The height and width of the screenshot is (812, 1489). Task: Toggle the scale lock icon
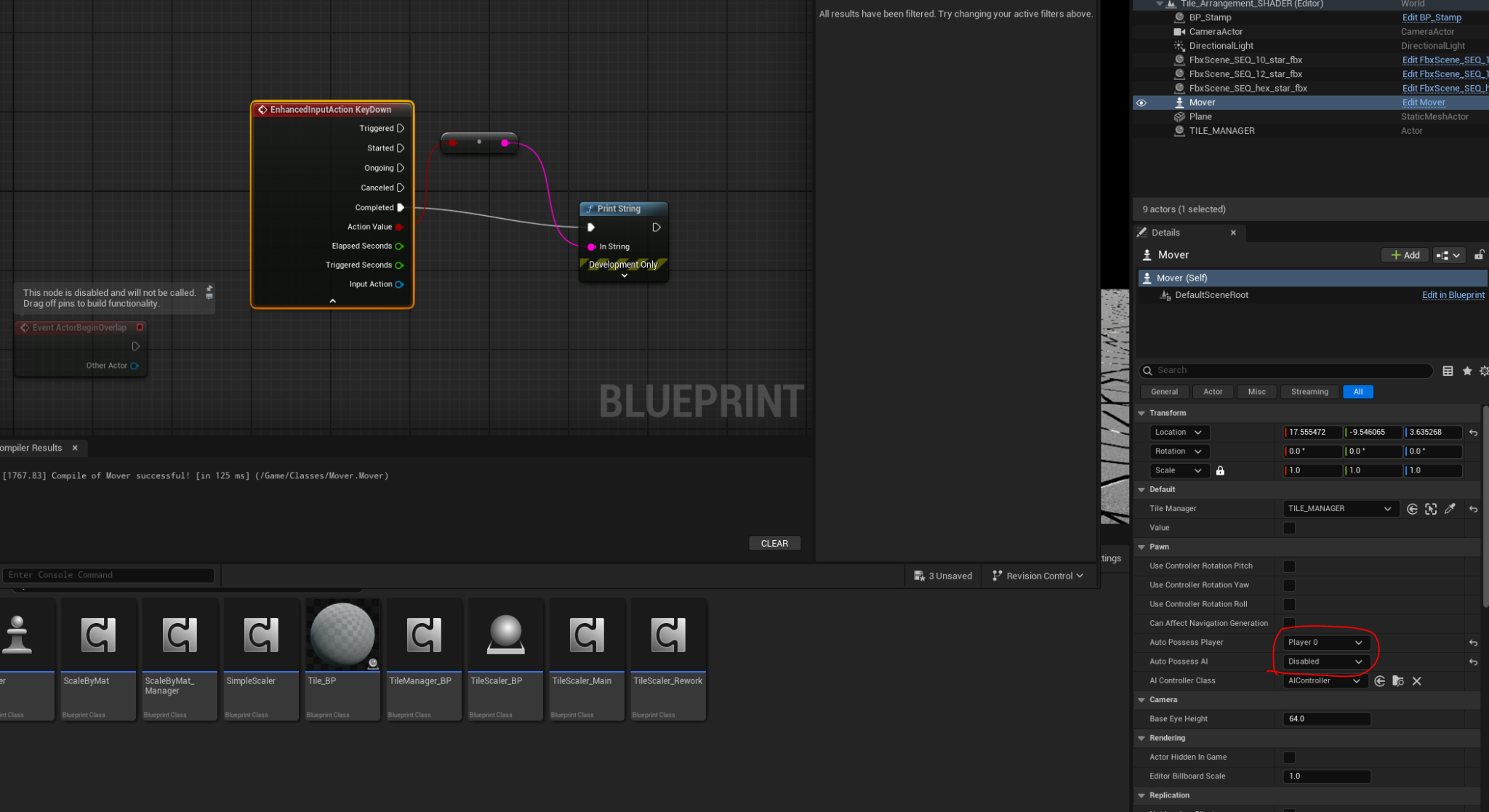[1220, 470]
